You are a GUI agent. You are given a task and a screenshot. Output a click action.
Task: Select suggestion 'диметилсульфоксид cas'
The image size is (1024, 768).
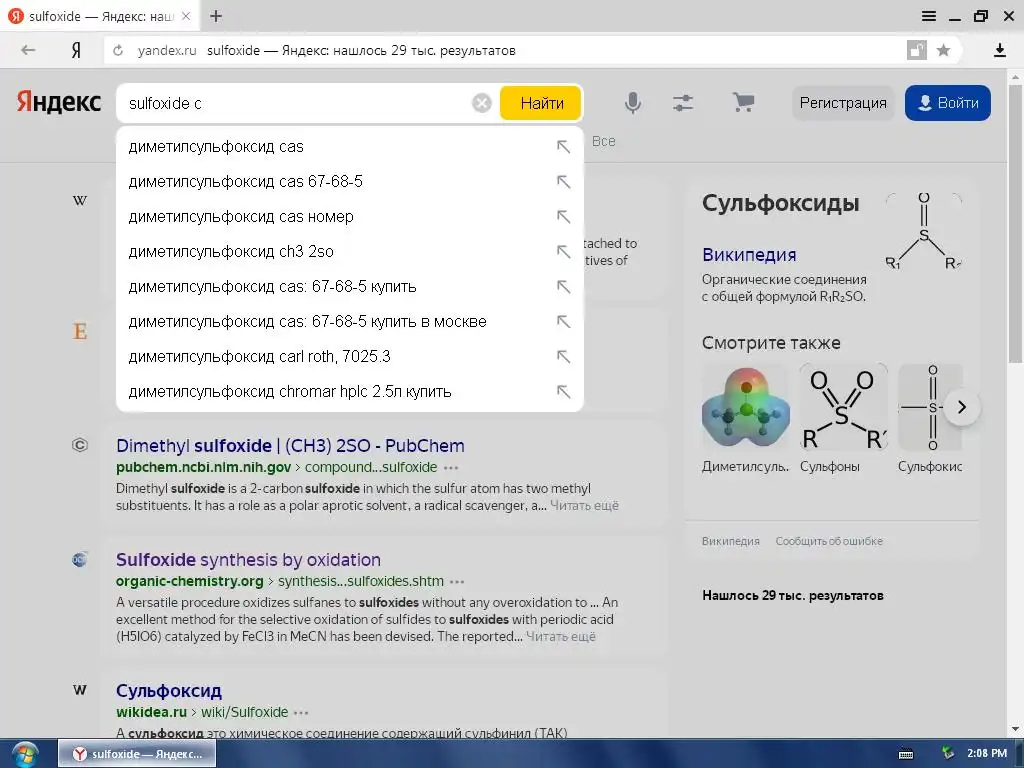pyautogui.click(x=349, y=147)
